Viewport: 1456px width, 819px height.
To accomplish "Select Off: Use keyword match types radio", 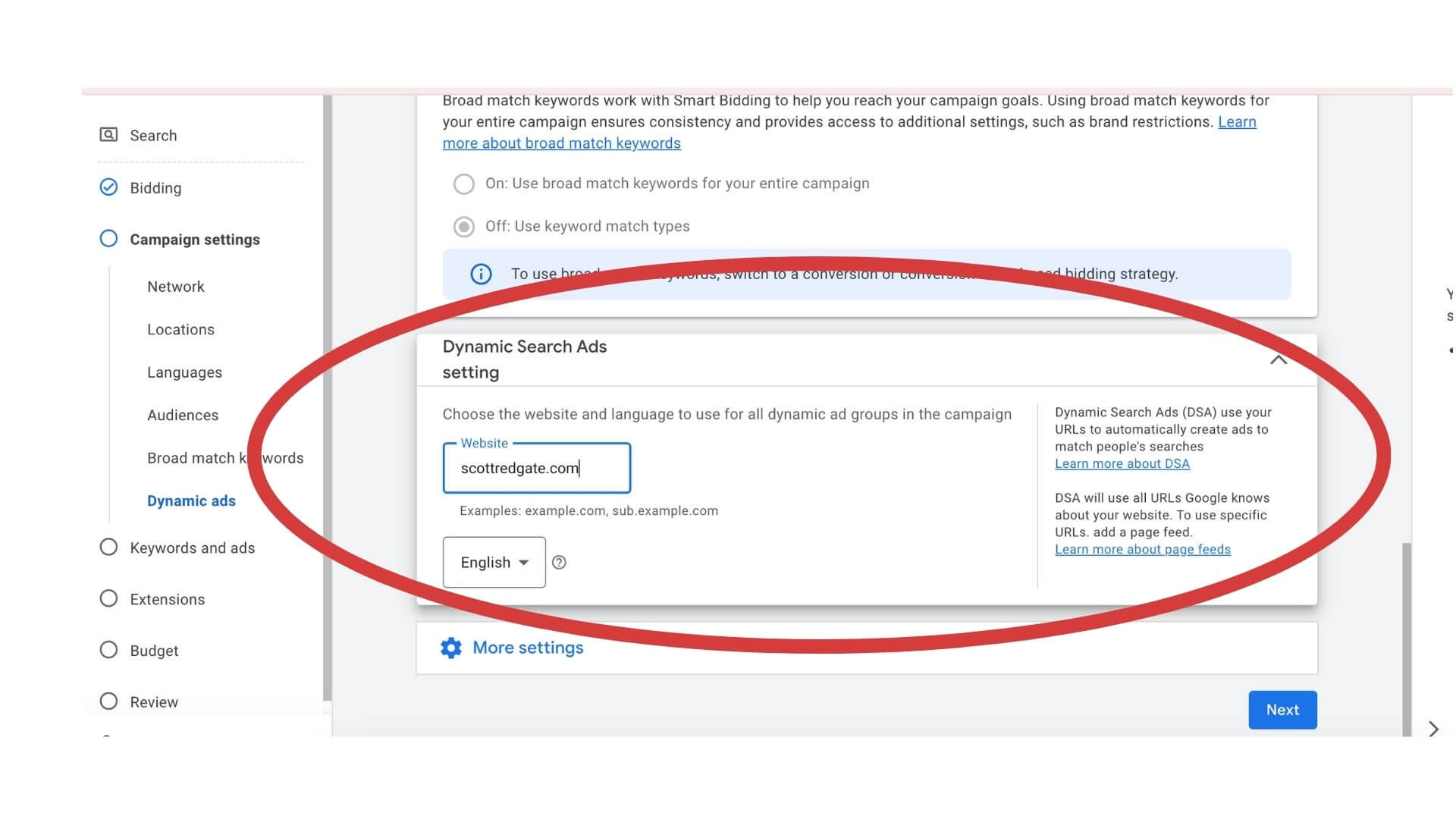I will coord(464,227).
